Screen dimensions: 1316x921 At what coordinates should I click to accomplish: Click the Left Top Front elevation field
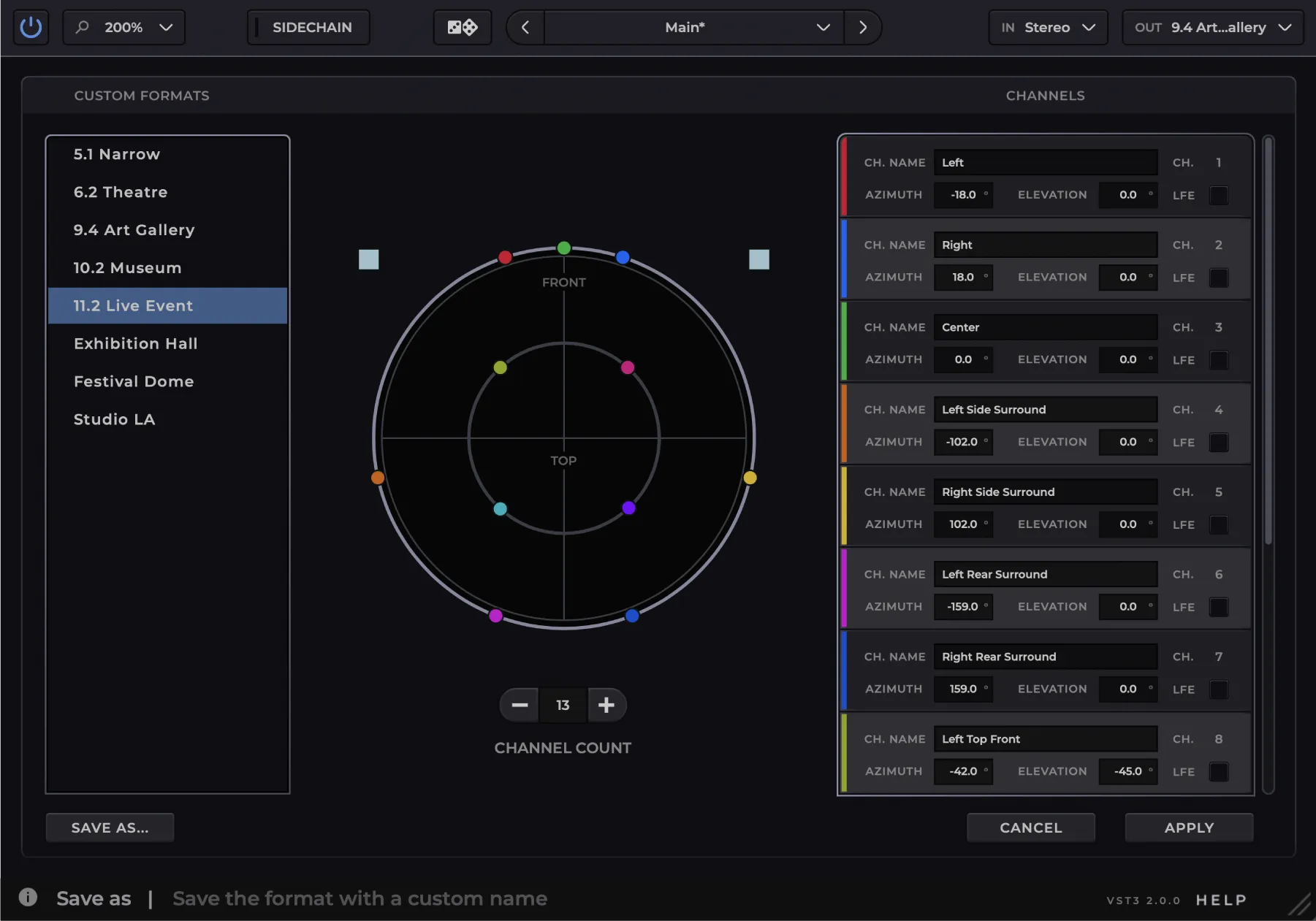[x=1127, y=771]
